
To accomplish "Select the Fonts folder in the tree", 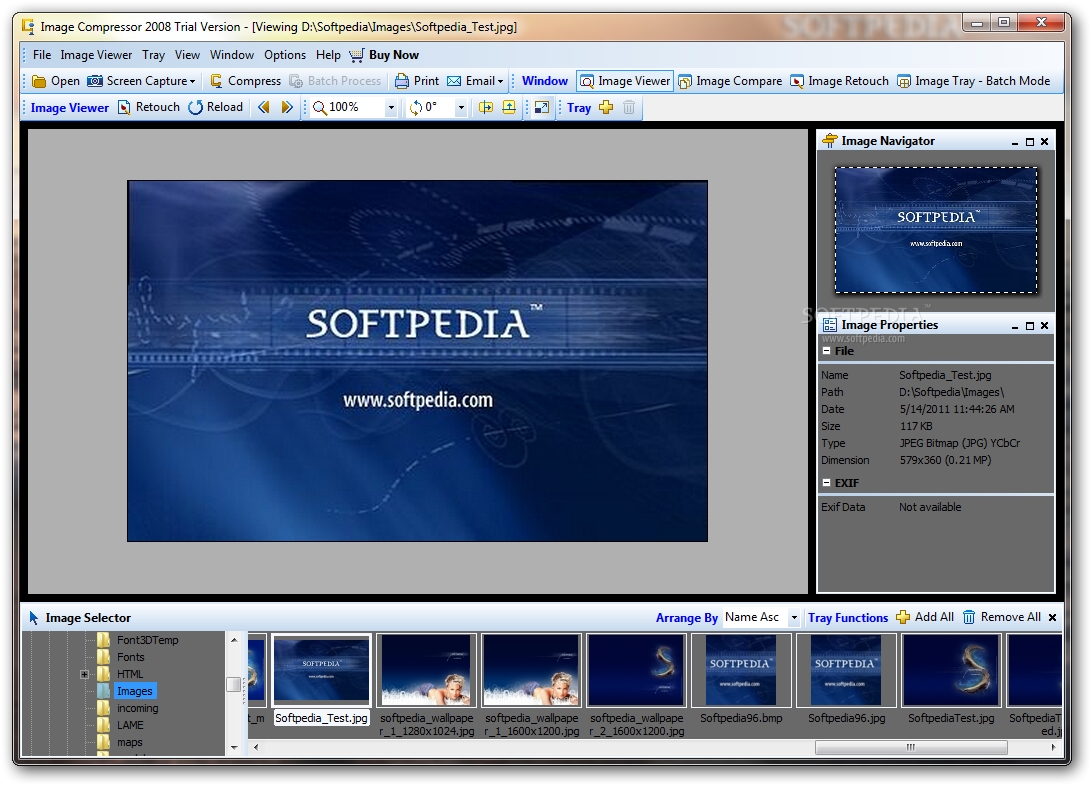I will tap(130, 657).
